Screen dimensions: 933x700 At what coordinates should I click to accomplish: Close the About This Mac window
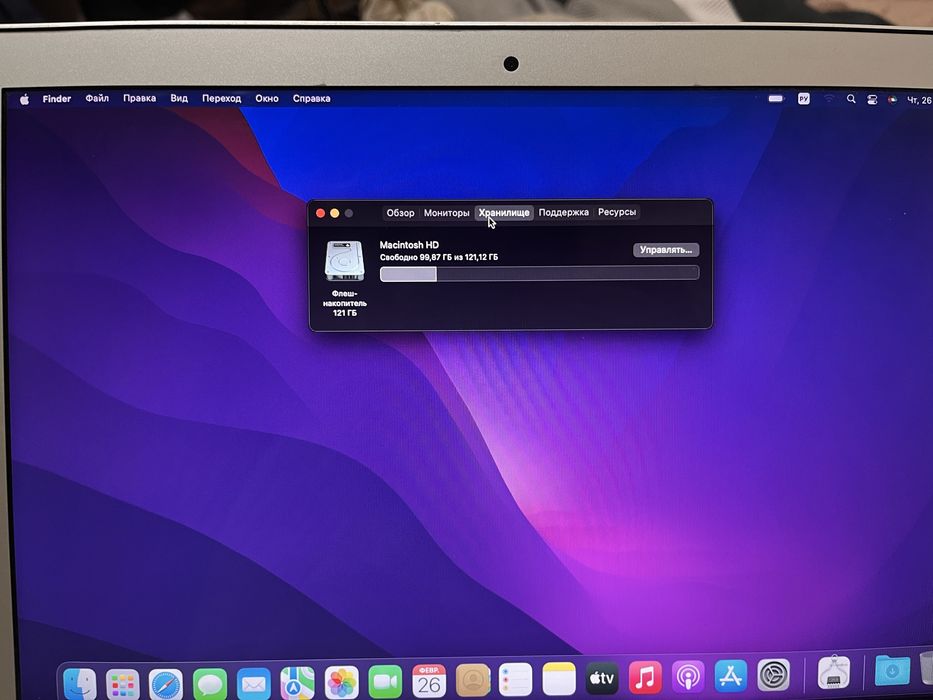320,213
